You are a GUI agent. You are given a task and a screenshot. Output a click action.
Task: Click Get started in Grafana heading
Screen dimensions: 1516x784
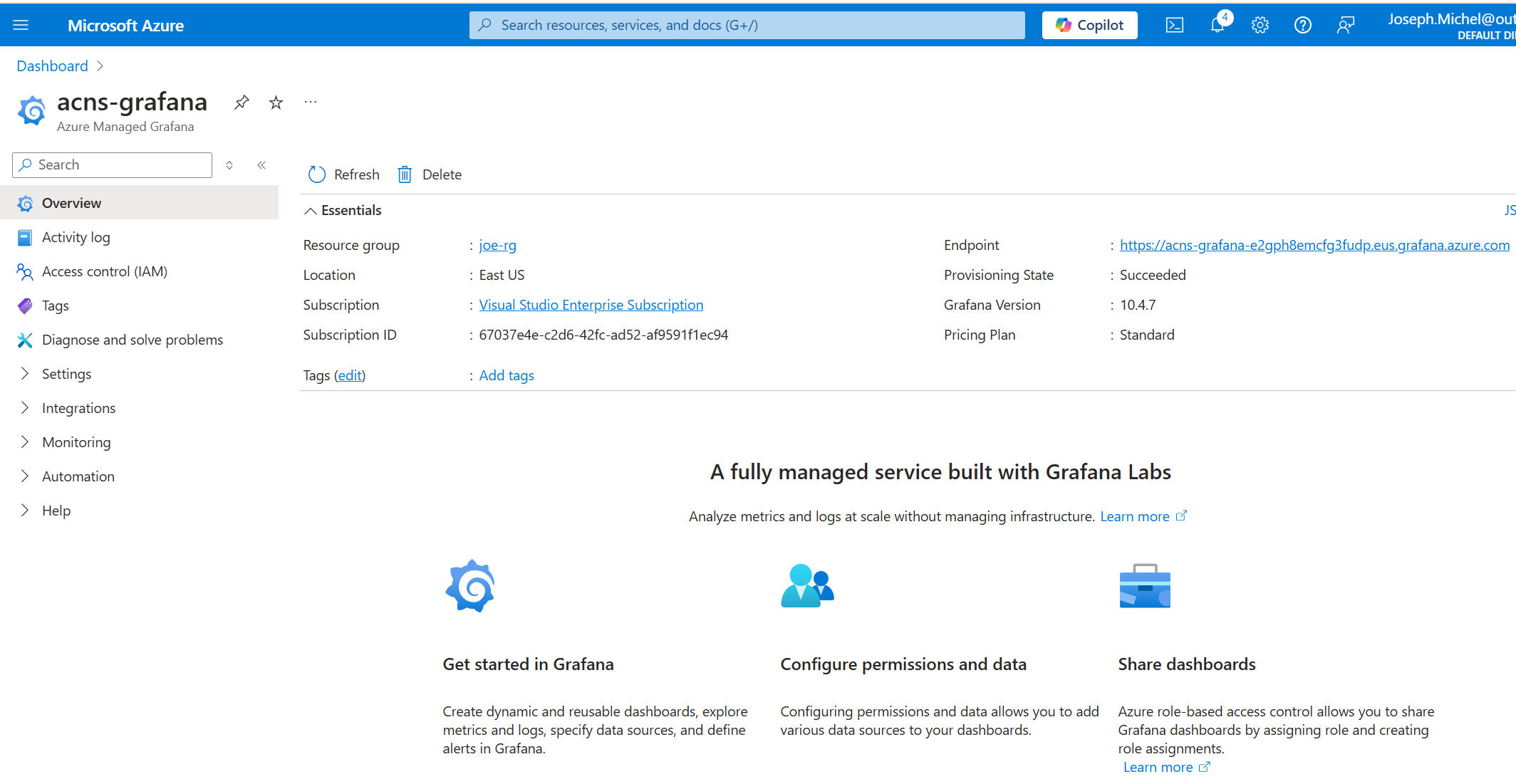[x=528, y=664]
